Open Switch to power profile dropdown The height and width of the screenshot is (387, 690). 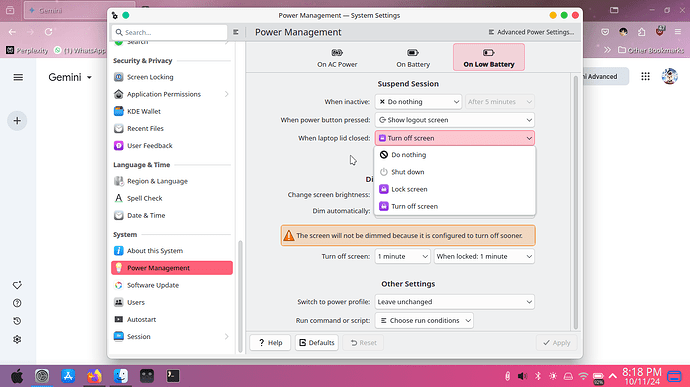pyautogui.click(x=455, y=302)
